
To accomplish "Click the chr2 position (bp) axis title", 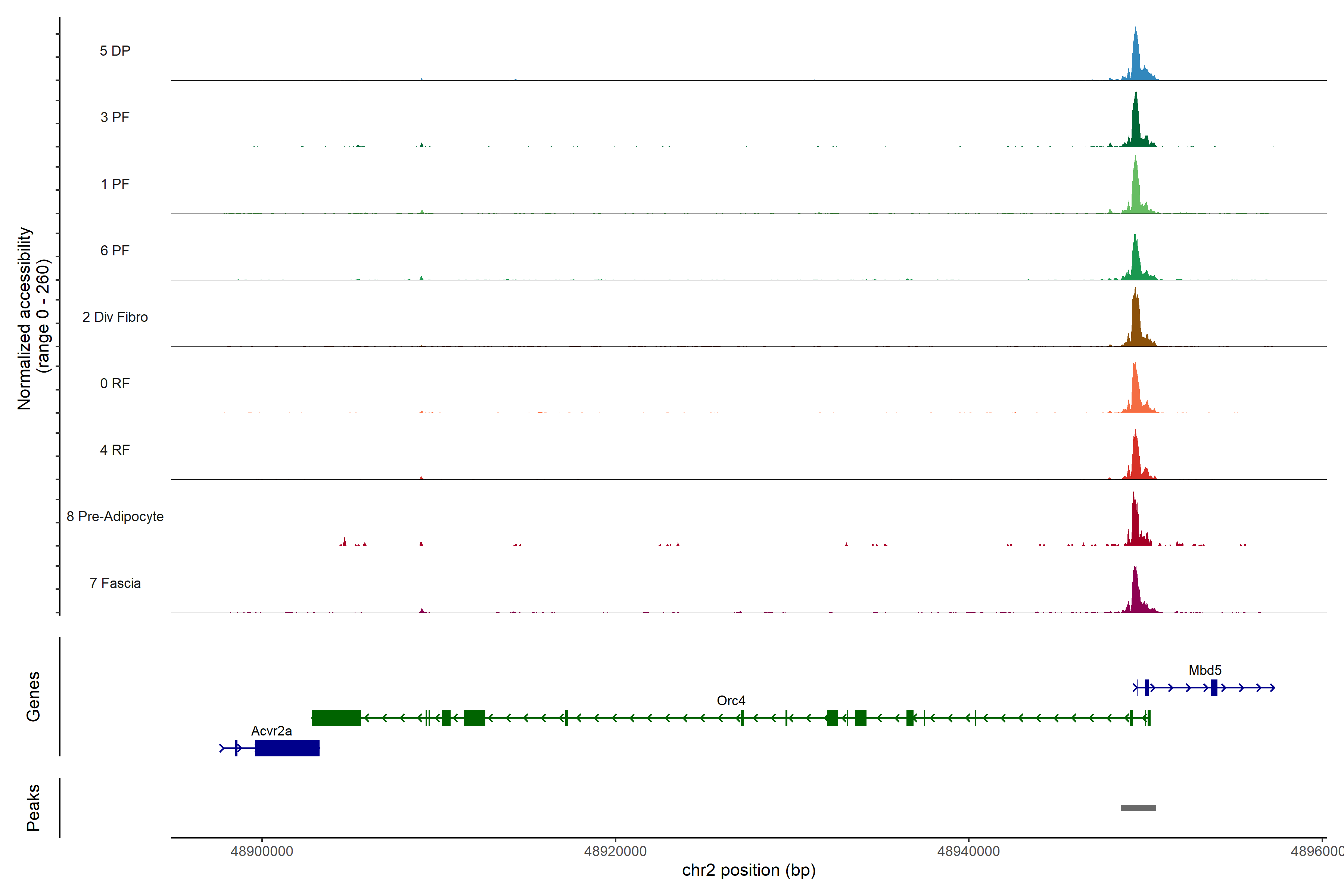I will 749,870.
